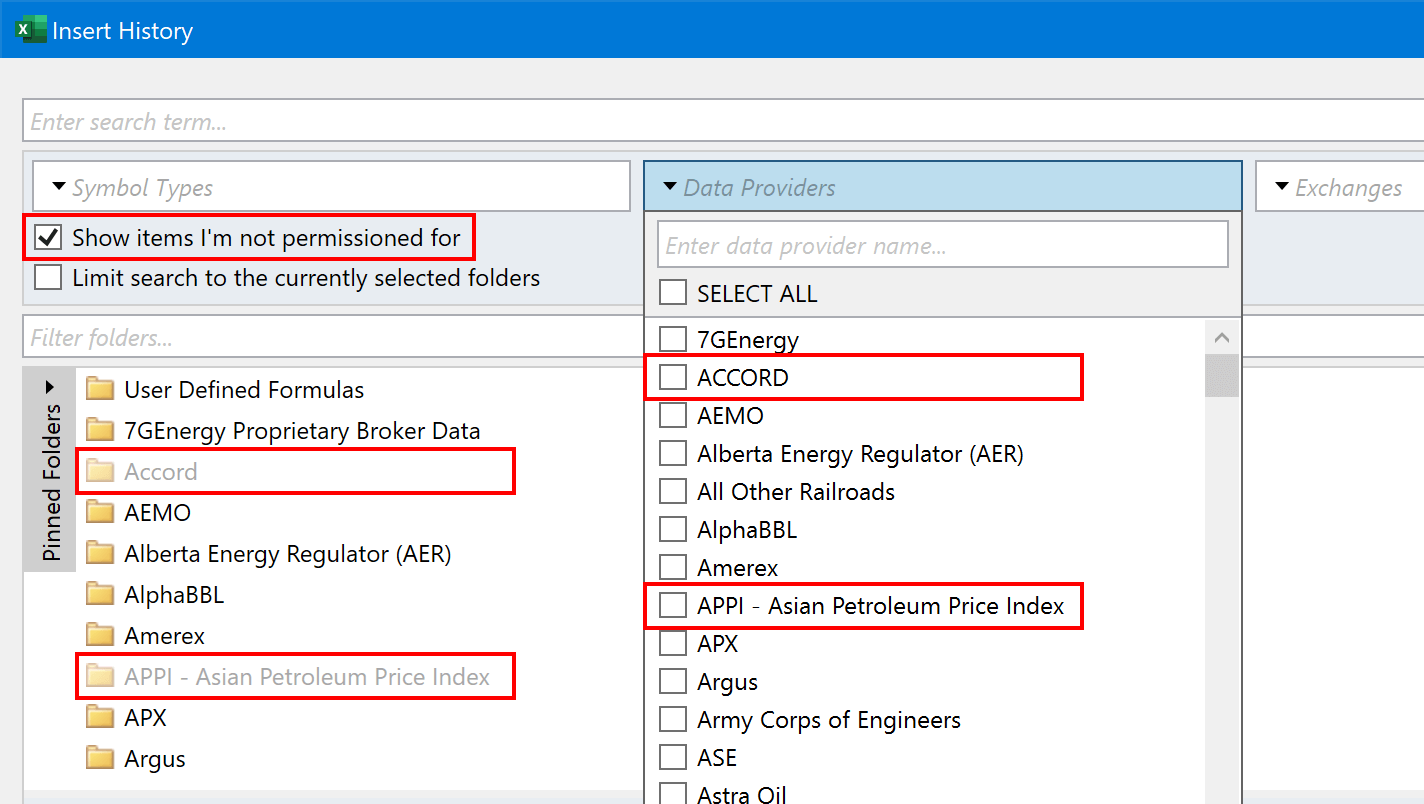Viewport: 1424px width, 804px height.
Task: Select Alberta Energy Regulator (AER) provider checkbox
Action: 673,453
